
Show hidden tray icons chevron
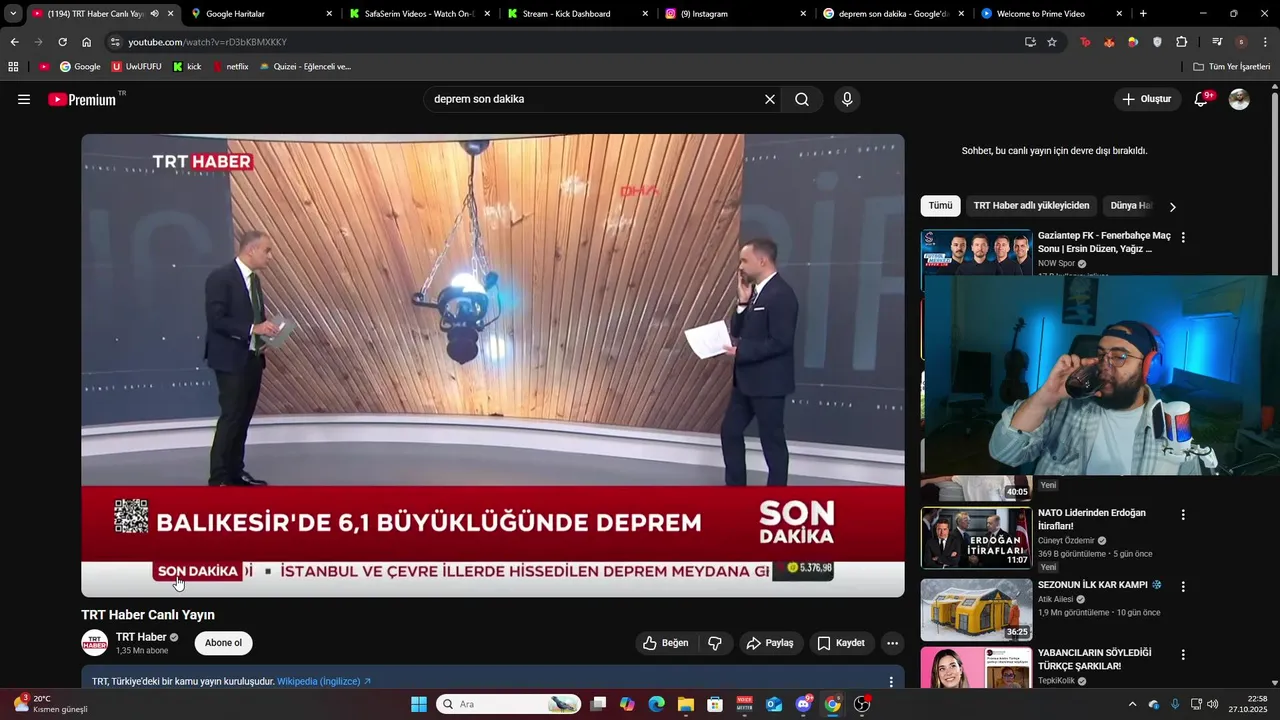[x=1132, y=704]
